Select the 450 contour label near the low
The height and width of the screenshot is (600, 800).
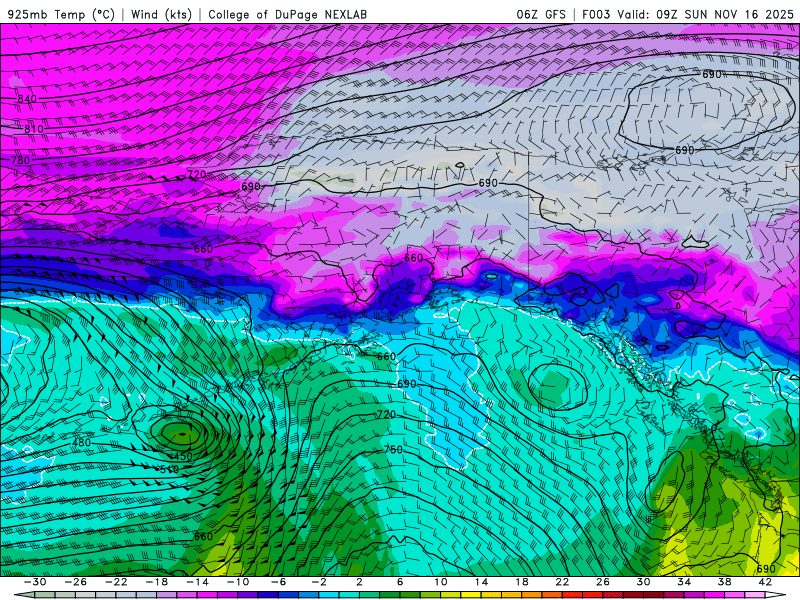(183, 456)
